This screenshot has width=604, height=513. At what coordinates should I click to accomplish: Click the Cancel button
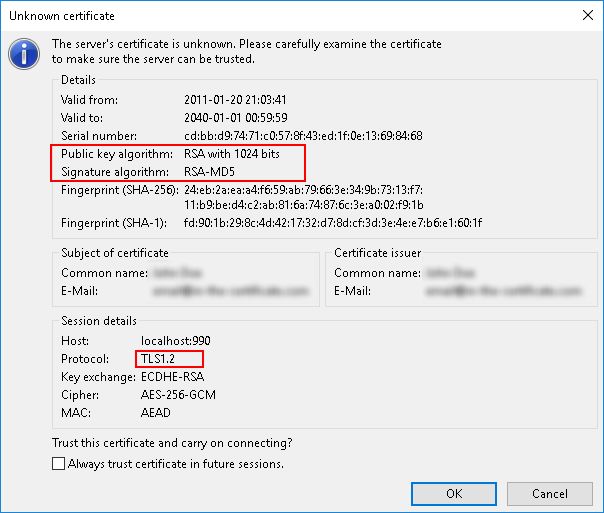(x=550, y=494)
